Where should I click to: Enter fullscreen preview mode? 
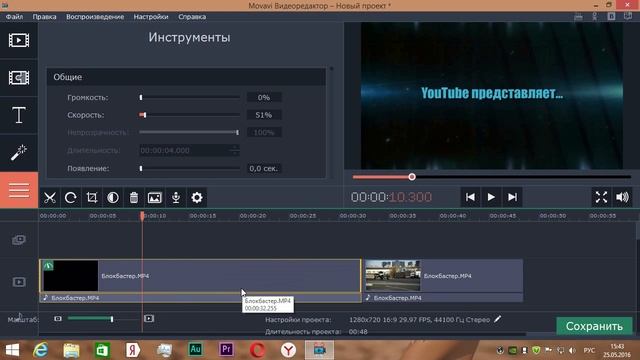[601, 197]
